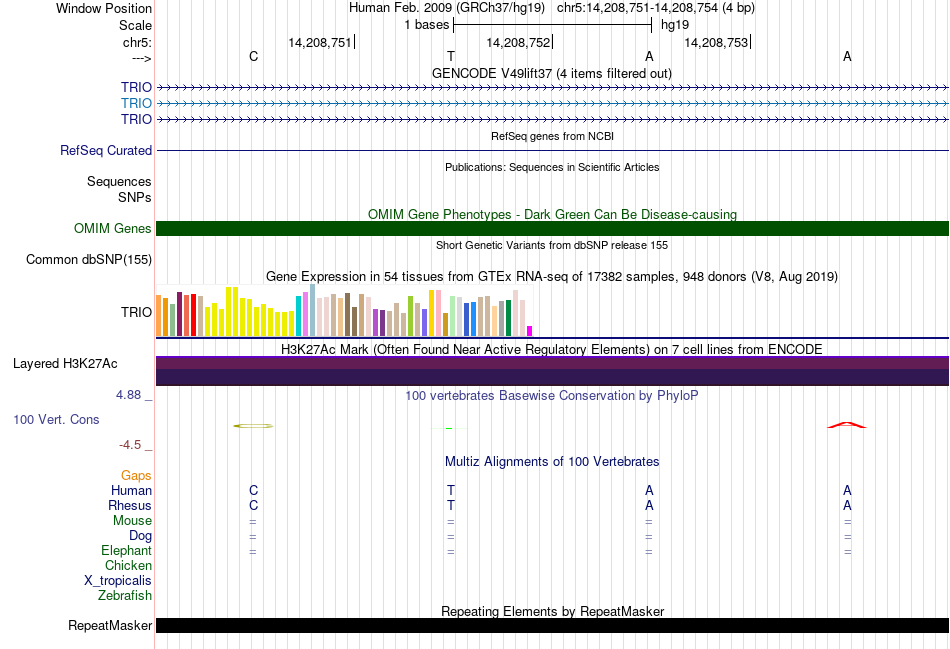Open H3K27Ac Mark ENCODE track title
The image size is (950, 649).
tap(552, 350)
